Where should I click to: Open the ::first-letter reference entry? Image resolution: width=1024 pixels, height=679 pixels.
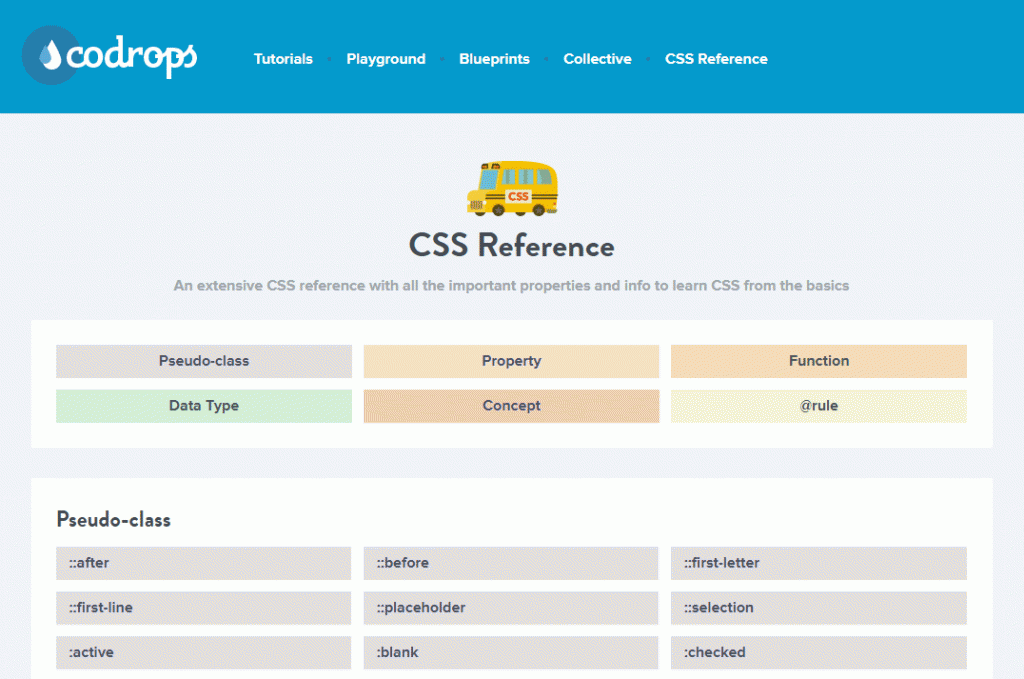click(x=819, y=563)
